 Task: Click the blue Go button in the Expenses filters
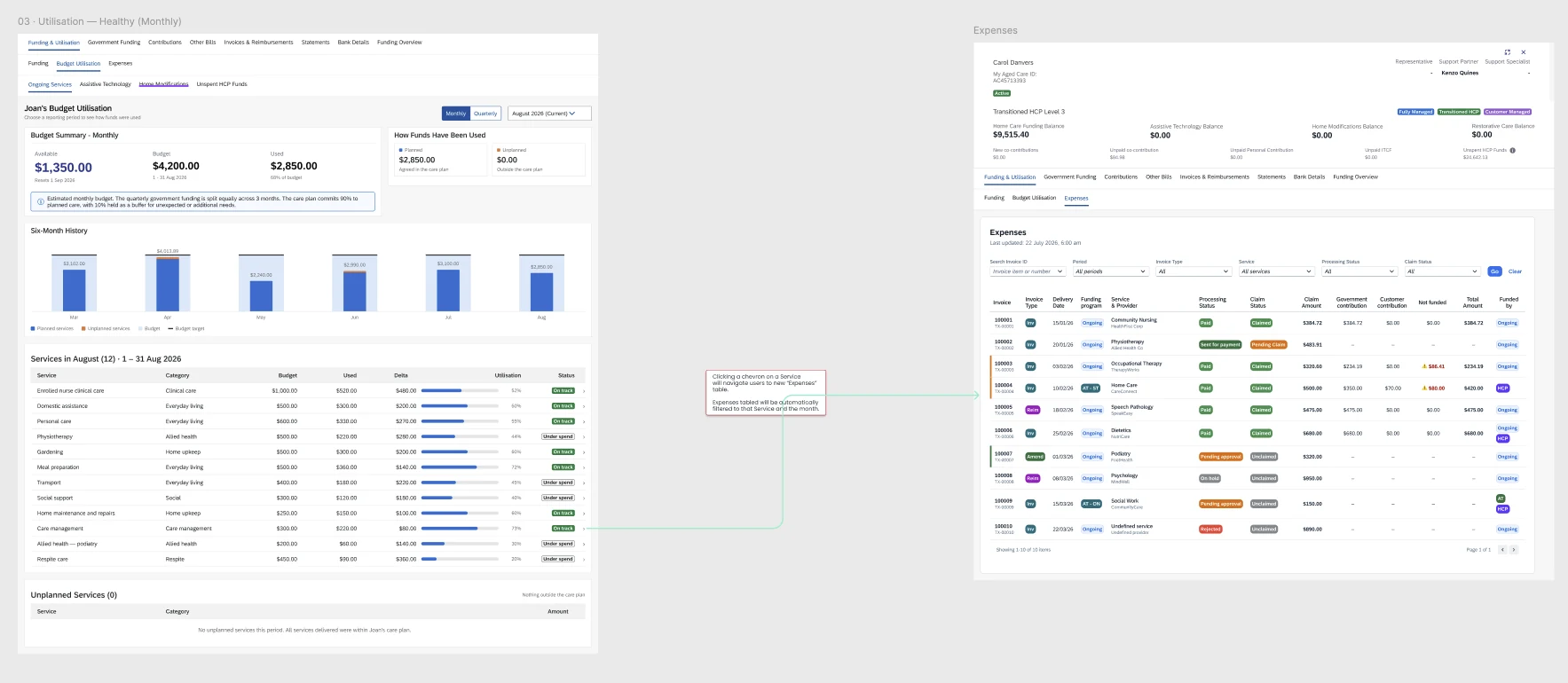coord(1495,271)
